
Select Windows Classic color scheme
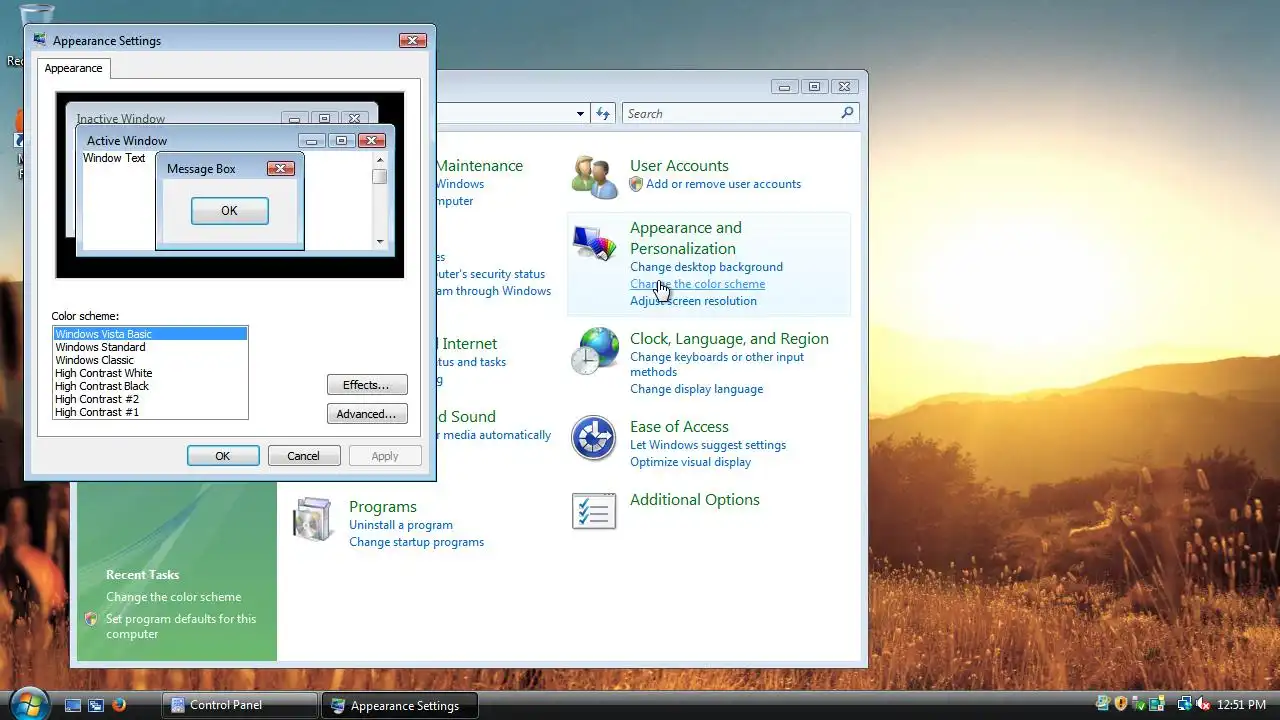point(150,360)
